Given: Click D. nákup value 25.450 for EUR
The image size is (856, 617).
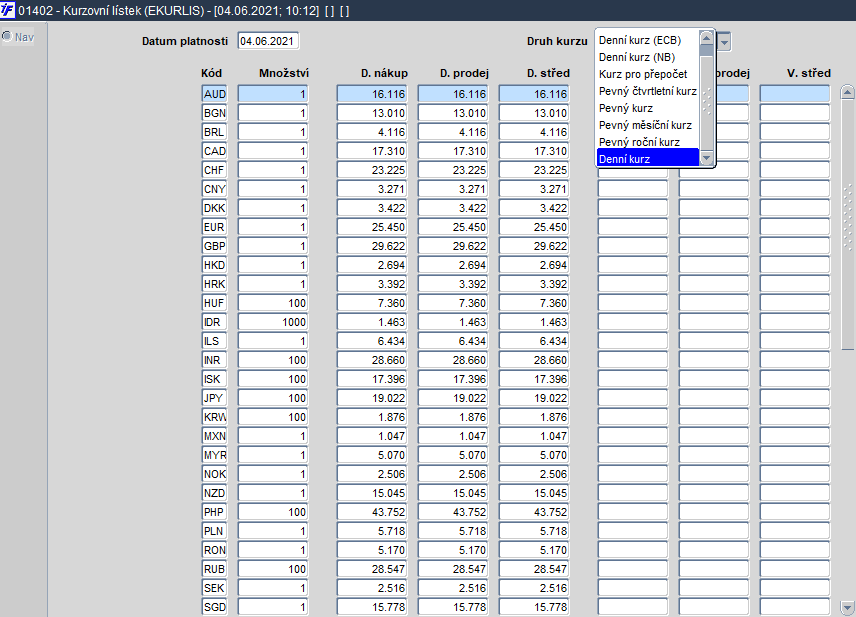Looking at the screenshot, I should pyautogui.click(x=372, y=227).
